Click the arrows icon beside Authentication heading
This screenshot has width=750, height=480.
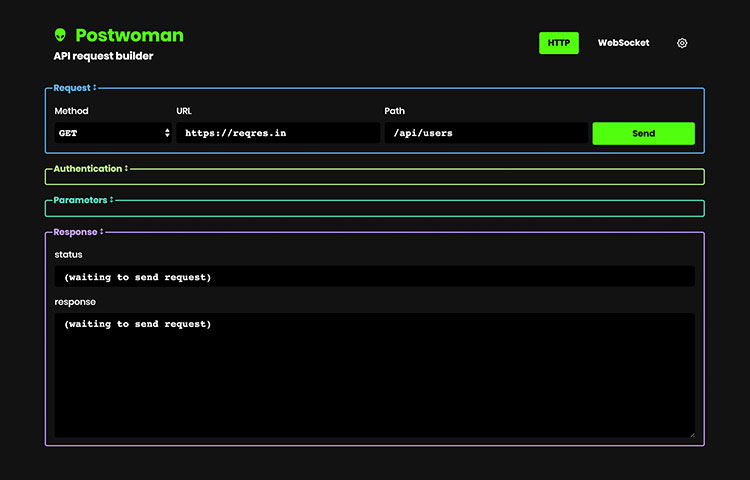[127, 169]
